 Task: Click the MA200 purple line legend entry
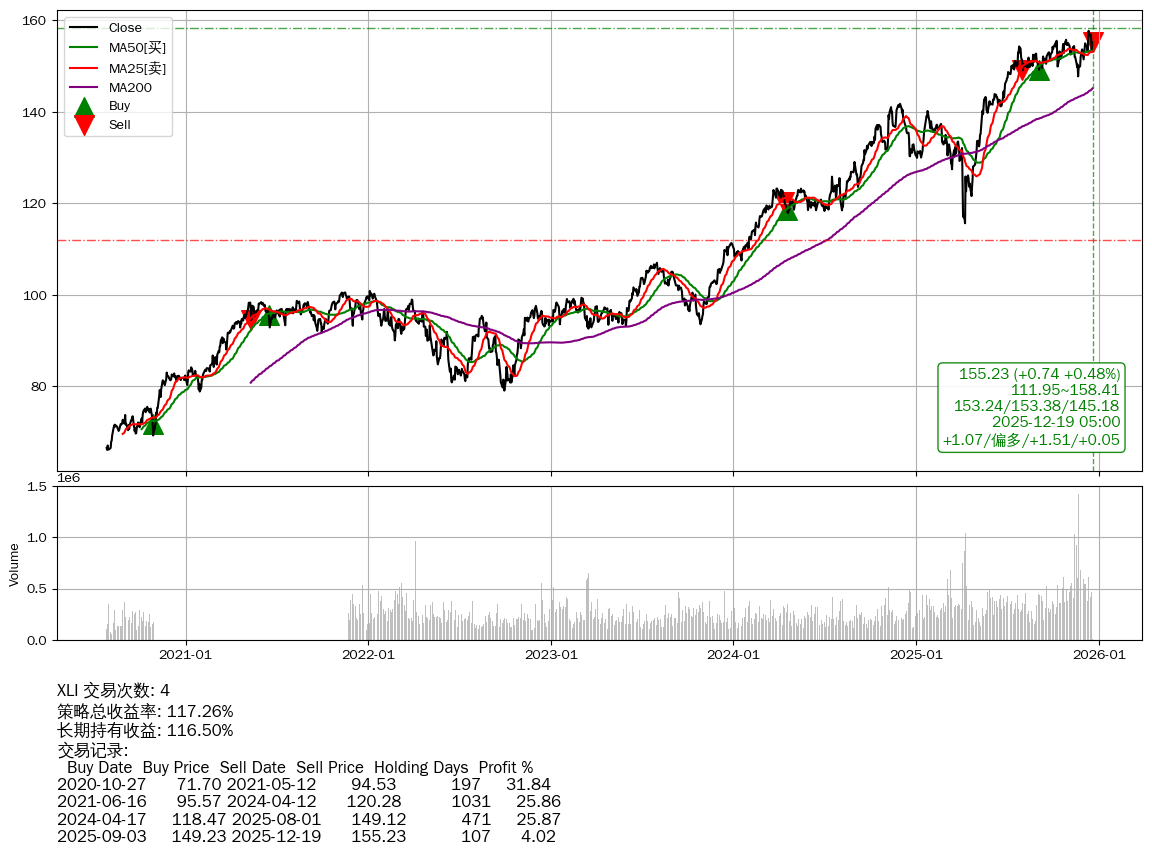[130, 87]
